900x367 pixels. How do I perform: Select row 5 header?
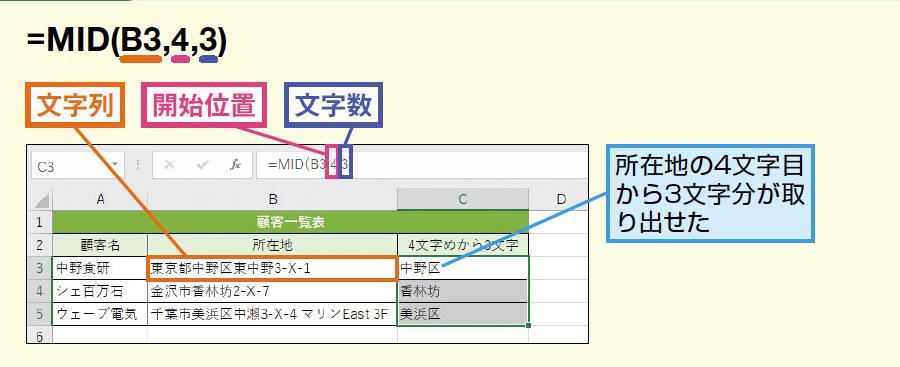click(x=40, y=314)
